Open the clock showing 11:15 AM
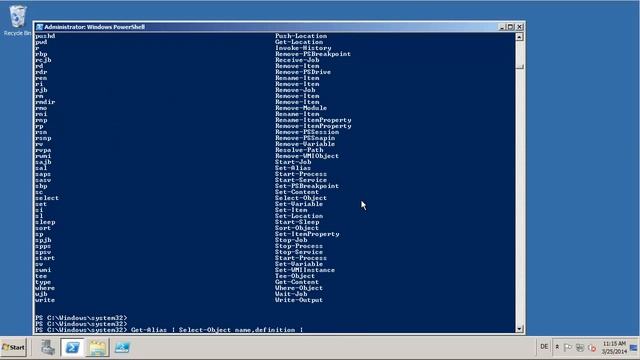The width and height of the screenshot is (640, 360). (x=614, y=347)
